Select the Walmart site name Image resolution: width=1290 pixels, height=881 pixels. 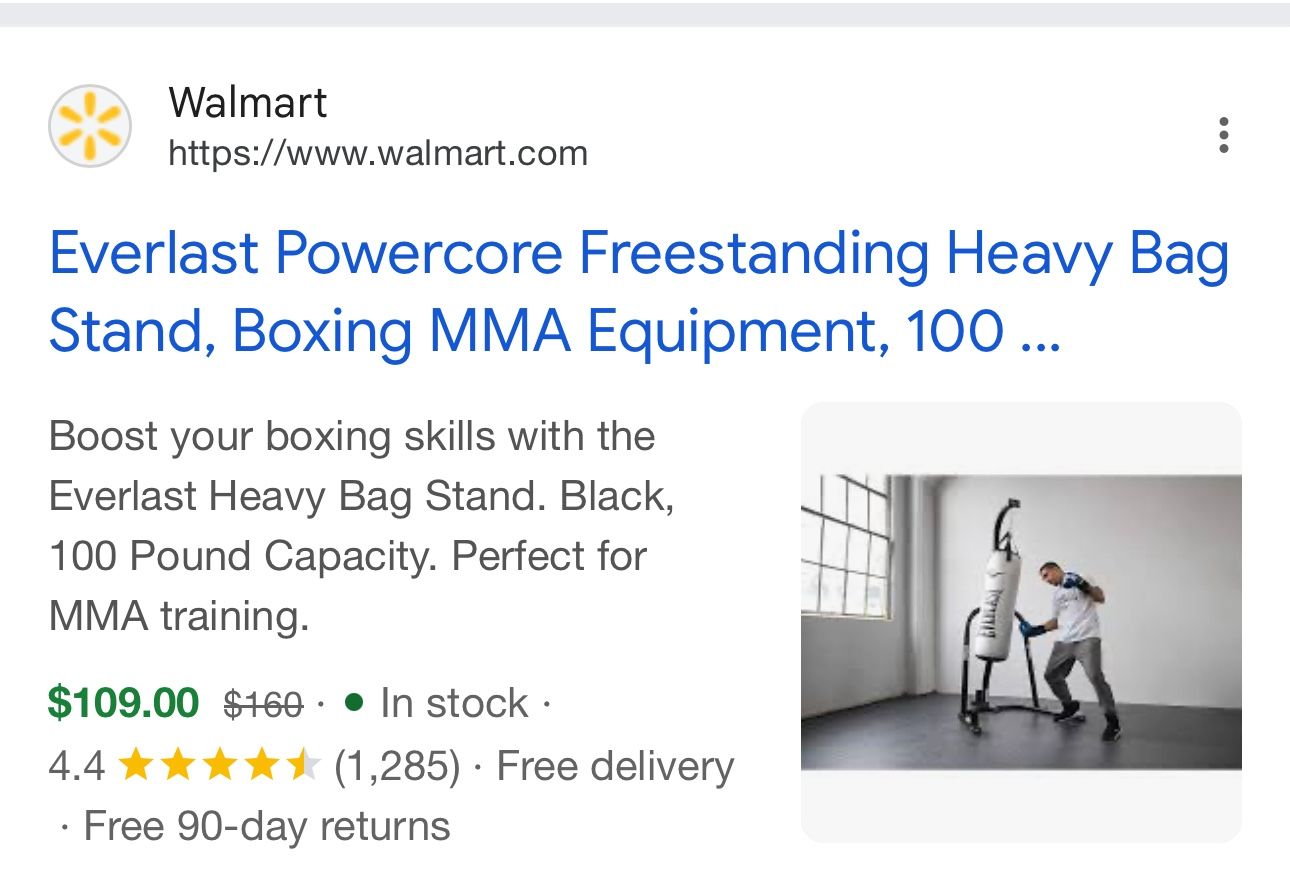point(247,102)
